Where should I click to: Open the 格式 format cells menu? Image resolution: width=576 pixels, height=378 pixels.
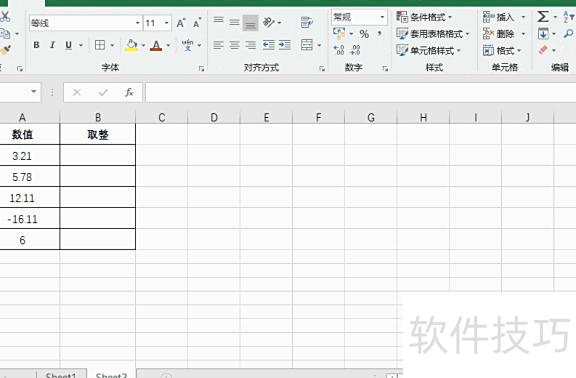[x=502, y=50]
